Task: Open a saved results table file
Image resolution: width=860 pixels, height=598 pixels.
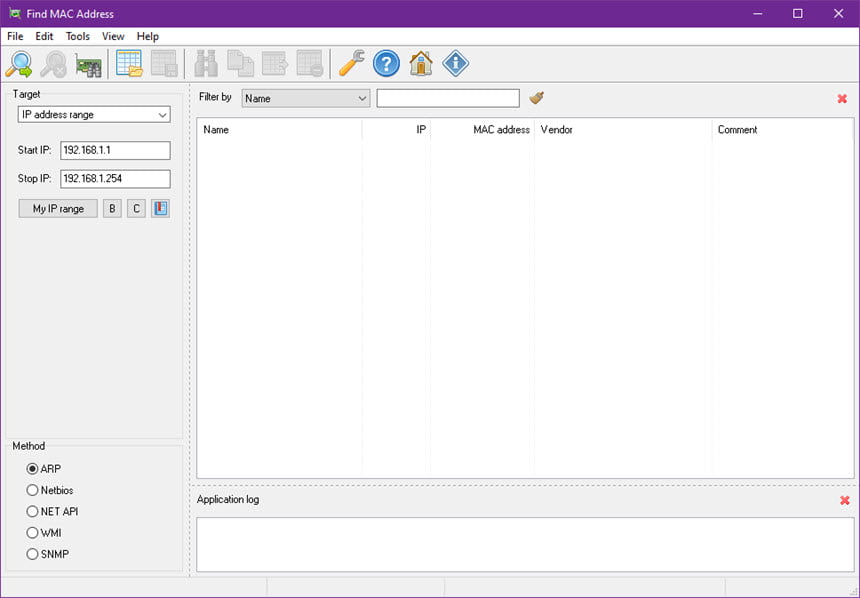Action: (129, 64)
